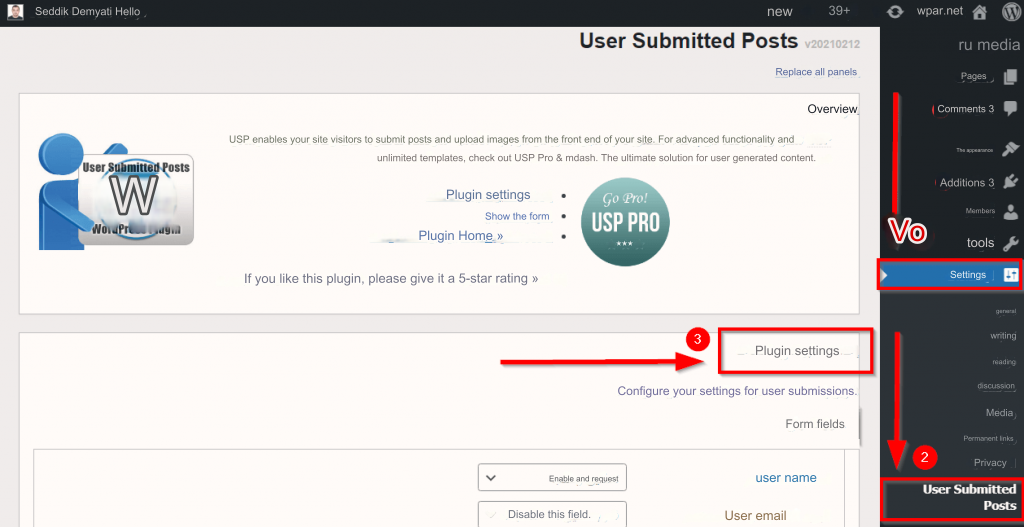
Task: Open Permanent links submenu
Action: (989, 439)
